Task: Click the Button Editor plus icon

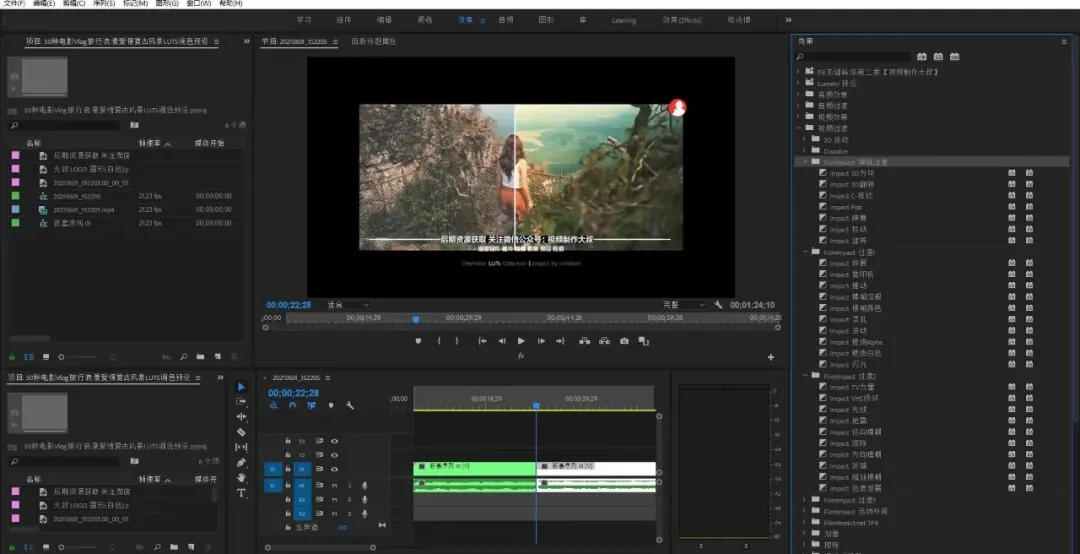Action: click(x=770, y=357)
